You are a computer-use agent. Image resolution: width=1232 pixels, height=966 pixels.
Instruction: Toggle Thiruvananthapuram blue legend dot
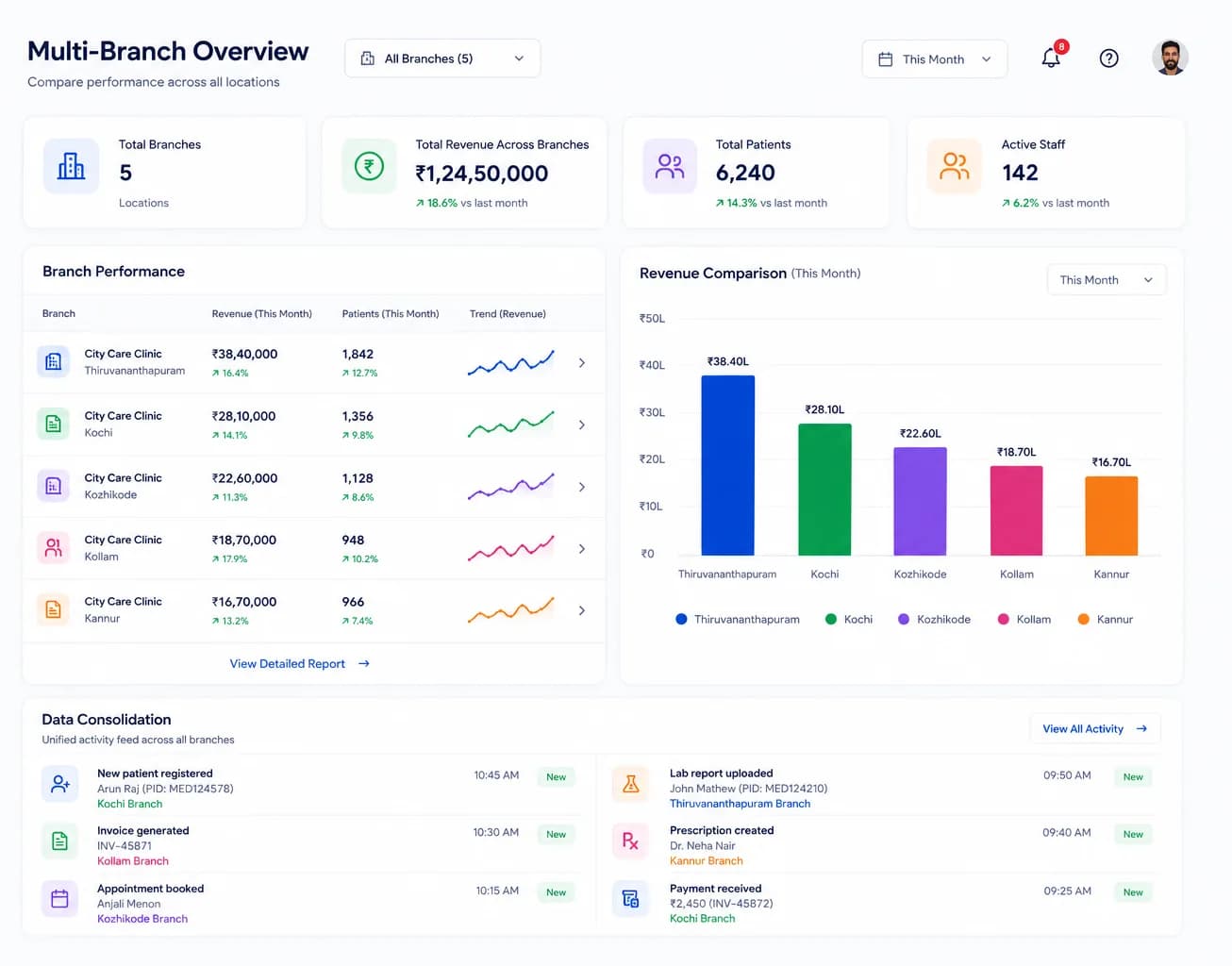(681, 619)
